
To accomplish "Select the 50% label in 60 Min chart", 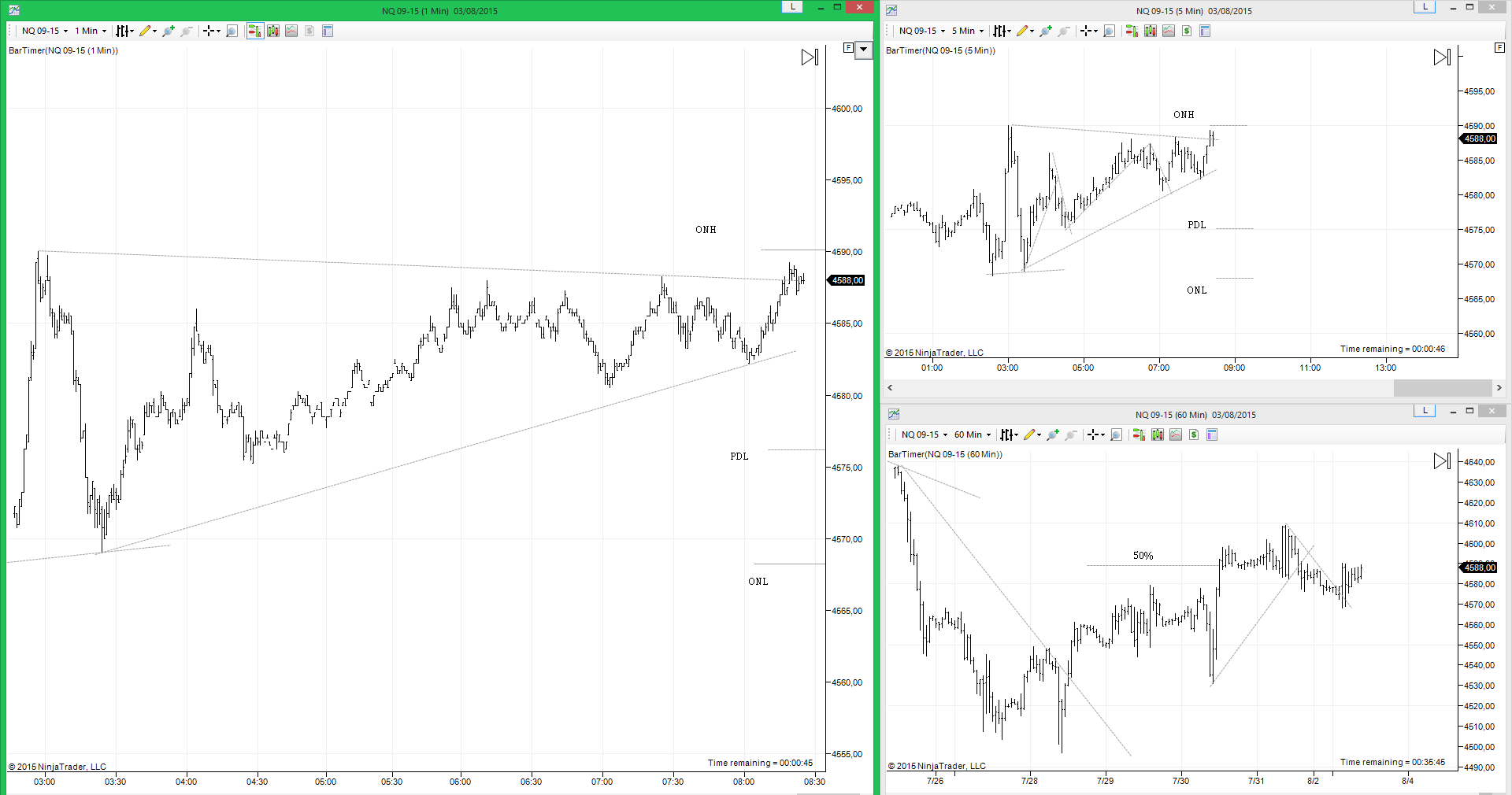I will [x=1143, y=556].
